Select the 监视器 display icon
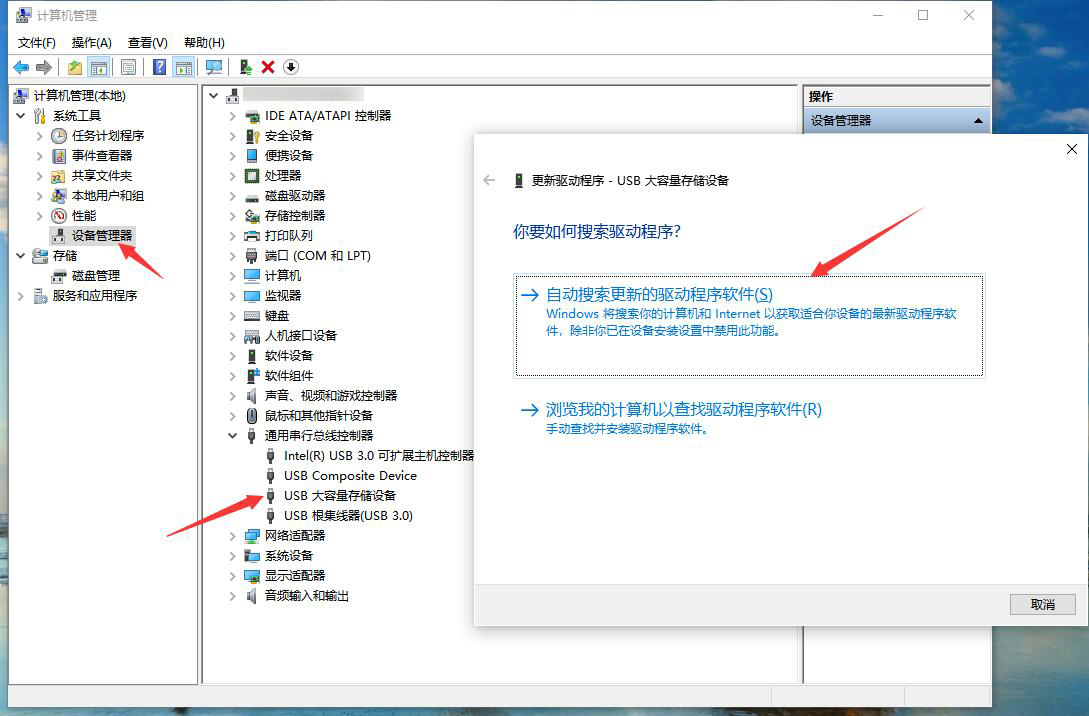 tap(252, 296)
